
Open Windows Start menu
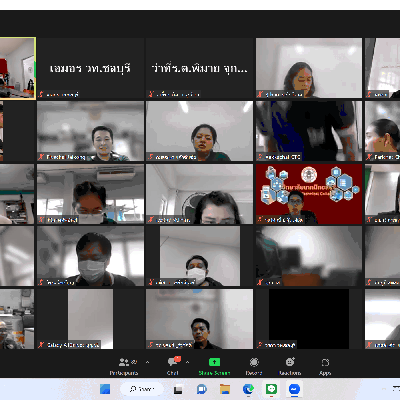105,389
